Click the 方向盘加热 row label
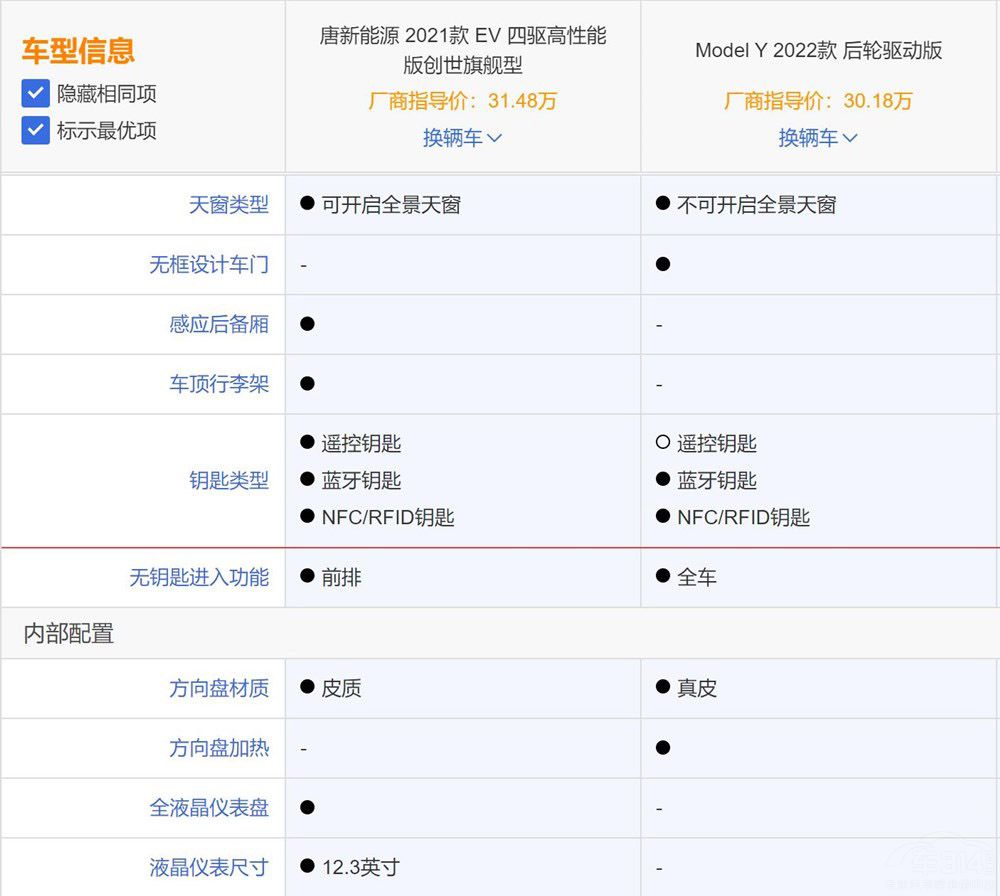Image resolution: width=1000 pixels, height=896 pixels. [x=219, y=748]
